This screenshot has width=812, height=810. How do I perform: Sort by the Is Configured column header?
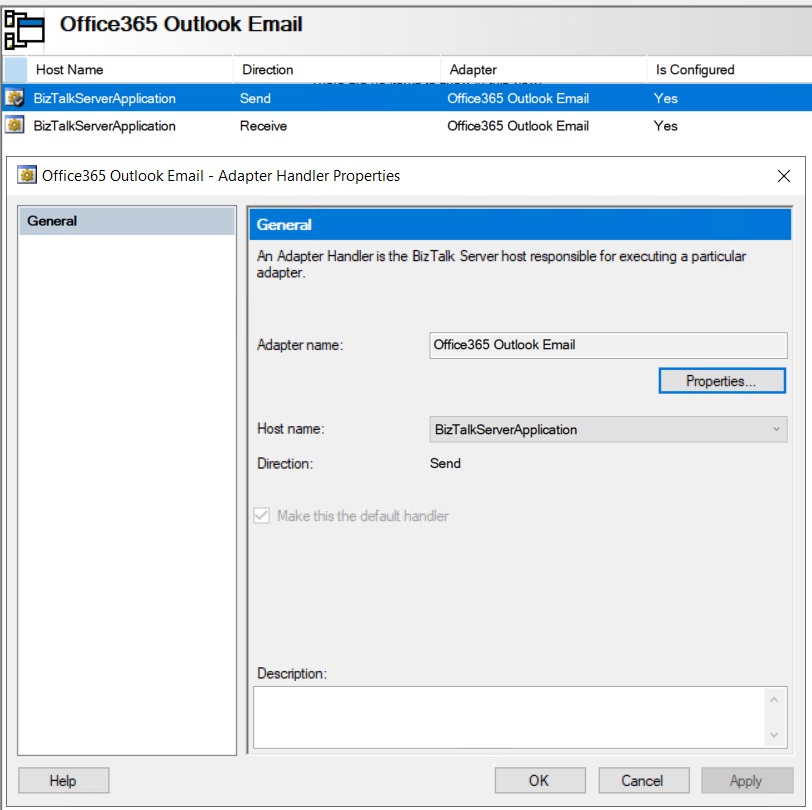click(x=693, y=69)
